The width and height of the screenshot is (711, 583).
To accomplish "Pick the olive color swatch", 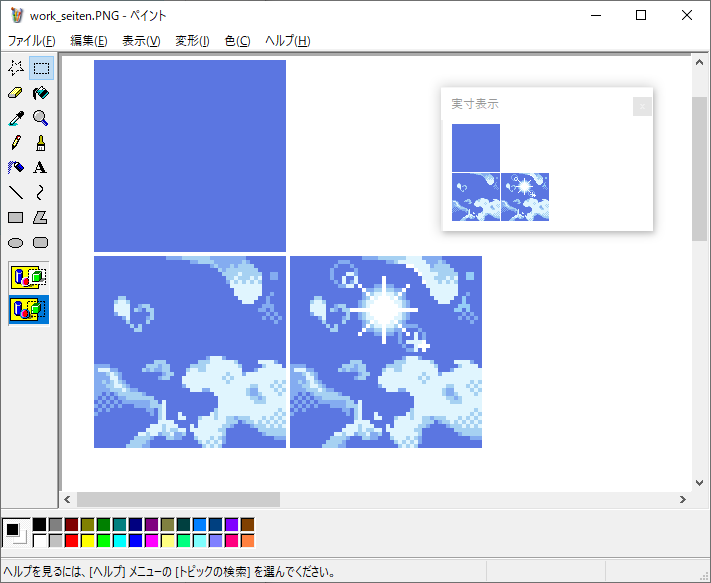I will click(x=88, y=525).
